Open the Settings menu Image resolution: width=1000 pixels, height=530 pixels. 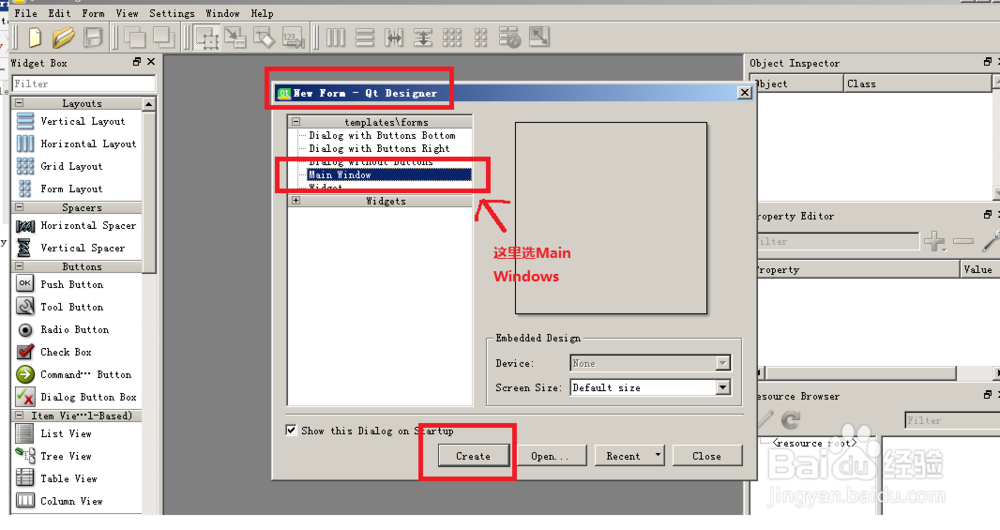point(172,13)
